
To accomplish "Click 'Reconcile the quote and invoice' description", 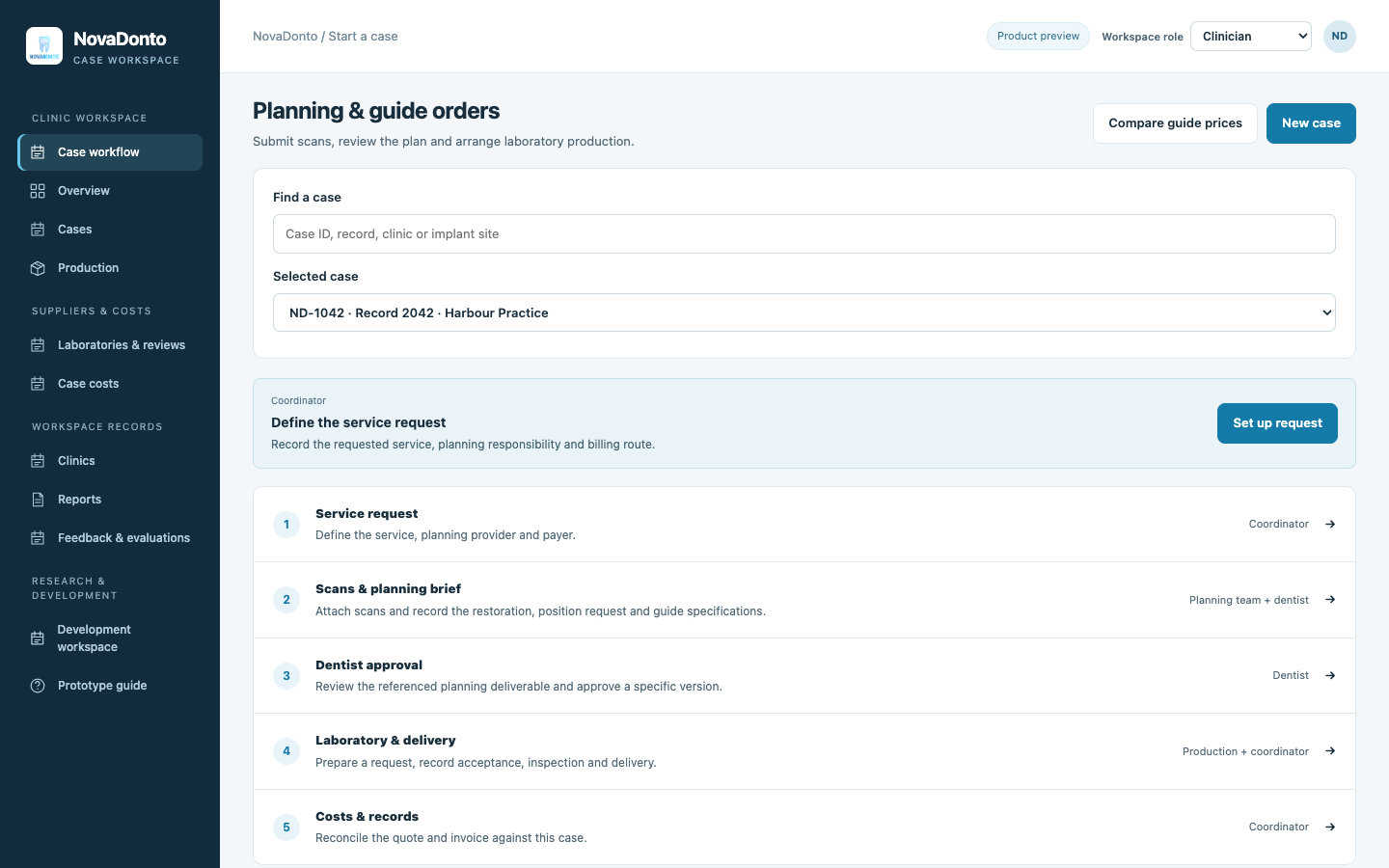I will [x=450, y=838].
